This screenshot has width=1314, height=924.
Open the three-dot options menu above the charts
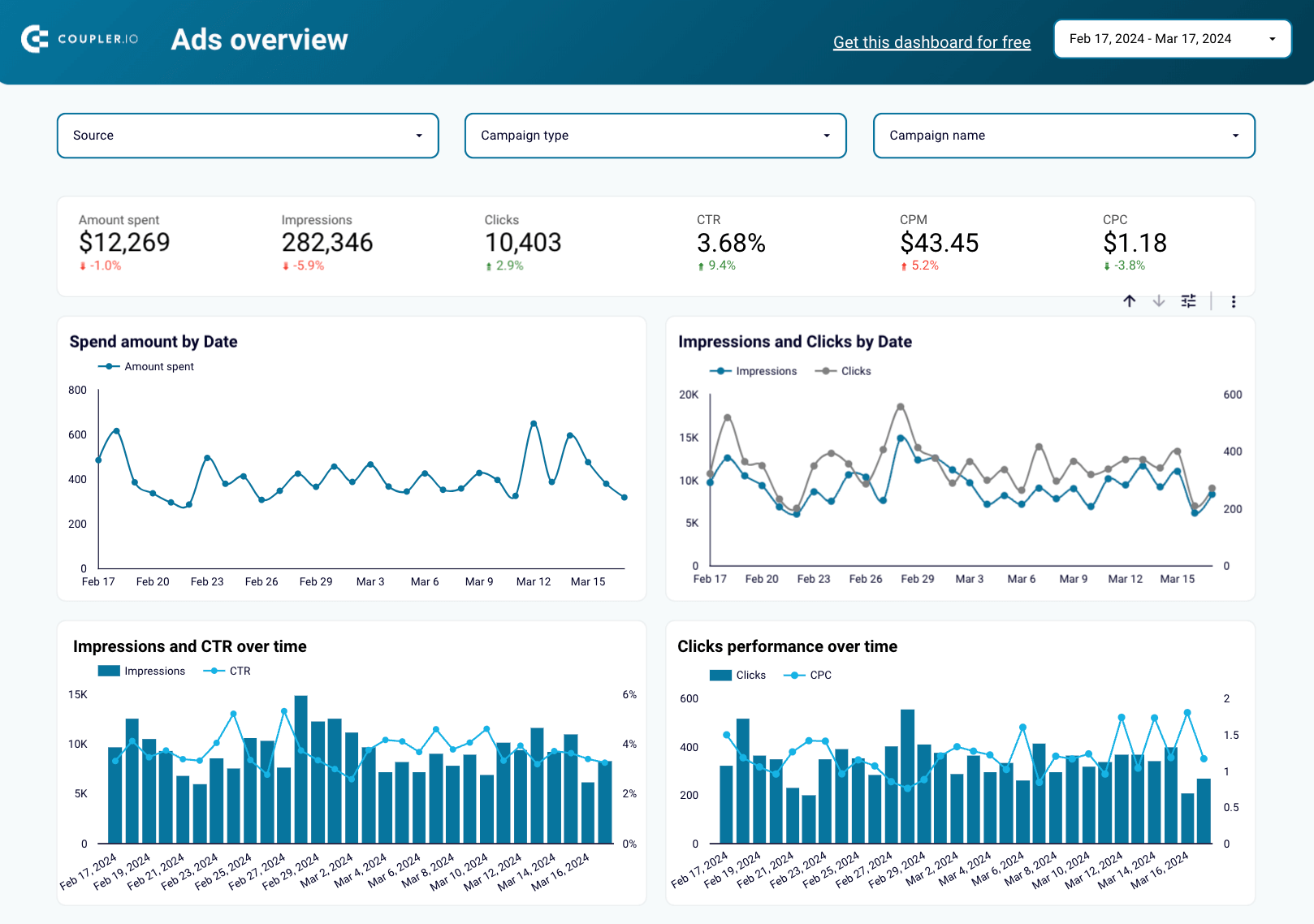point(1234,301)
